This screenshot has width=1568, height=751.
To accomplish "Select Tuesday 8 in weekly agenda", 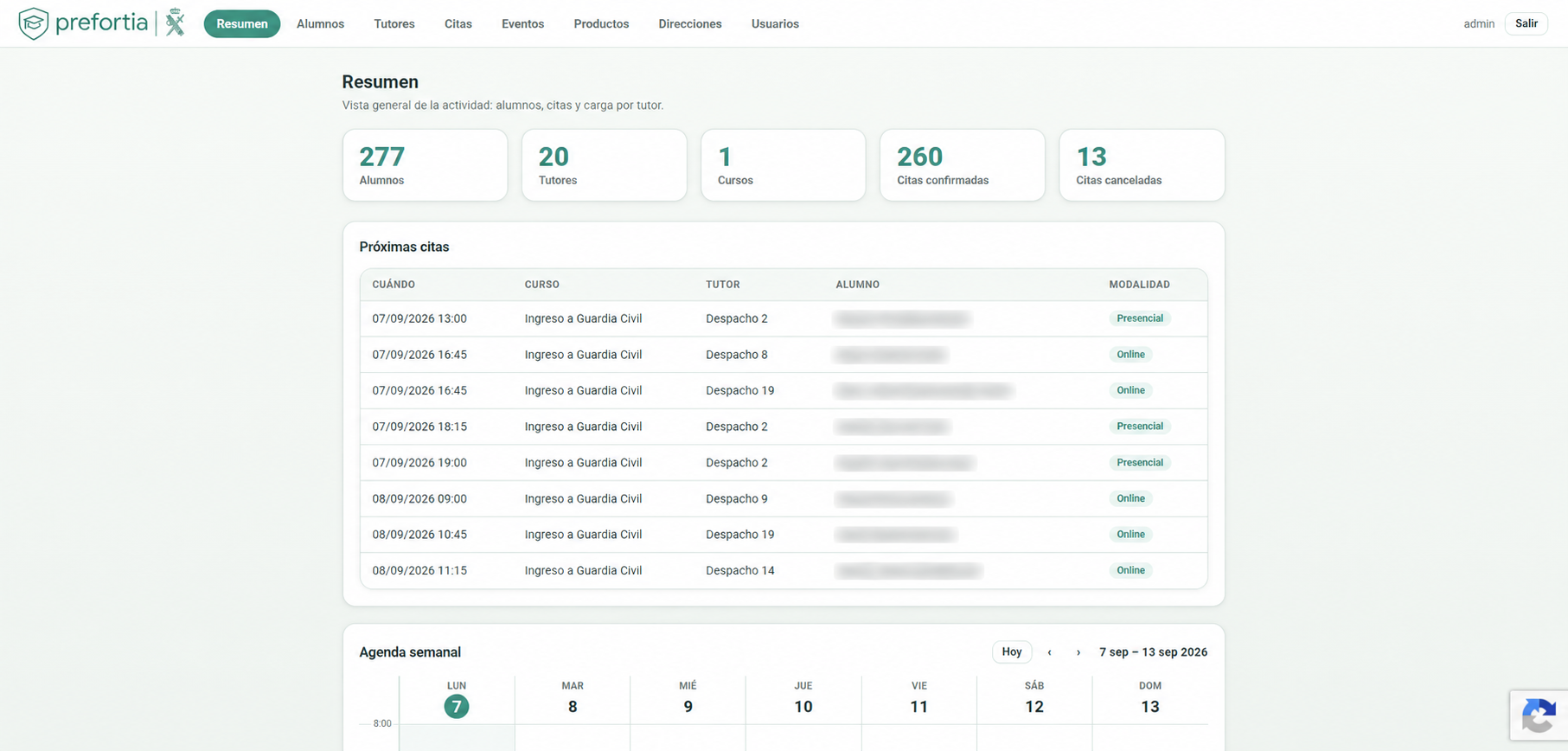I will pyautogui.click(x=573, y=707).
